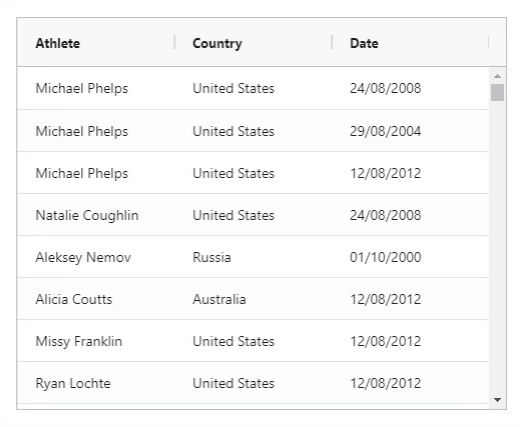This screenshot has width=524, height=427.
Task: Select the Alicia Coutts row
Action: [253, 299]
